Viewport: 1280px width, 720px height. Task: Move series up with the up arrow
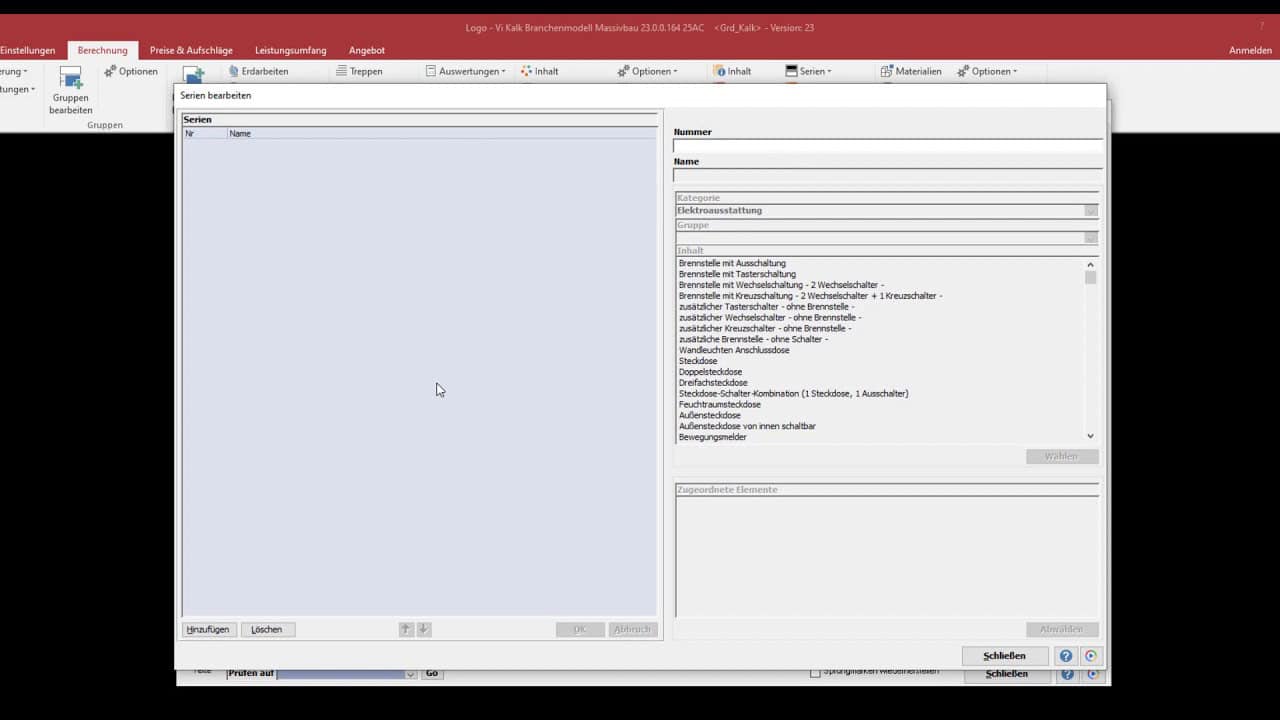[x=405, y=629]
